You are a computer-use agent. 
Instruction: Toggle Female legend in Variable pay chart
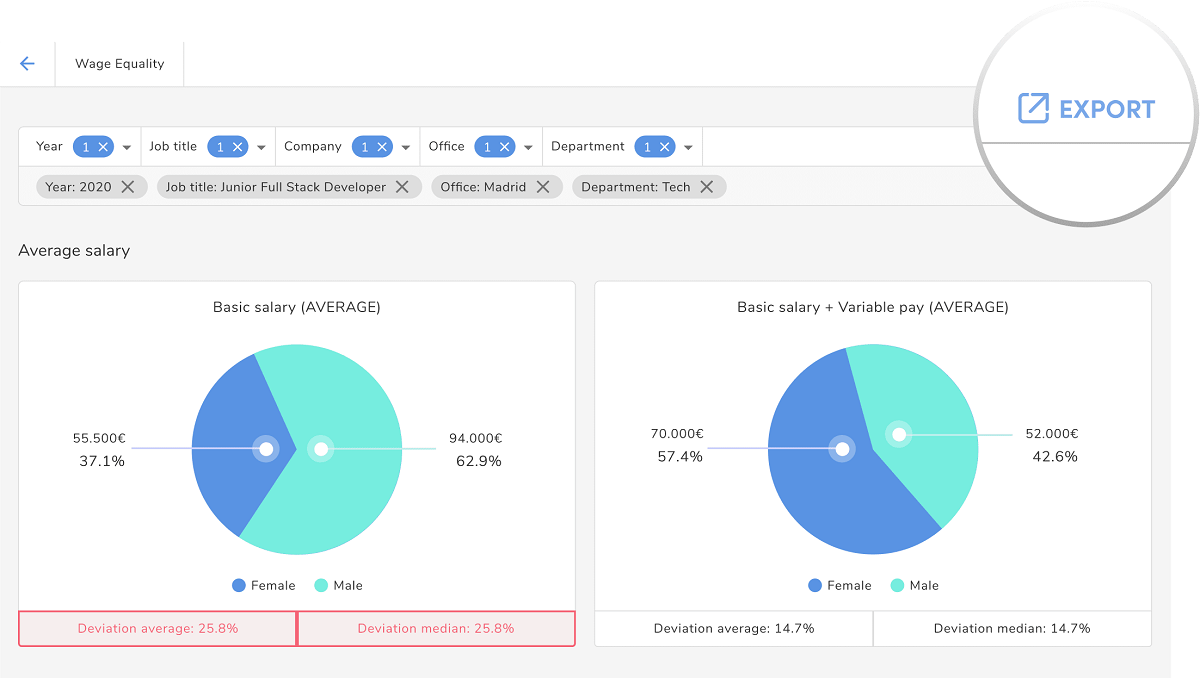click(840, 586)
